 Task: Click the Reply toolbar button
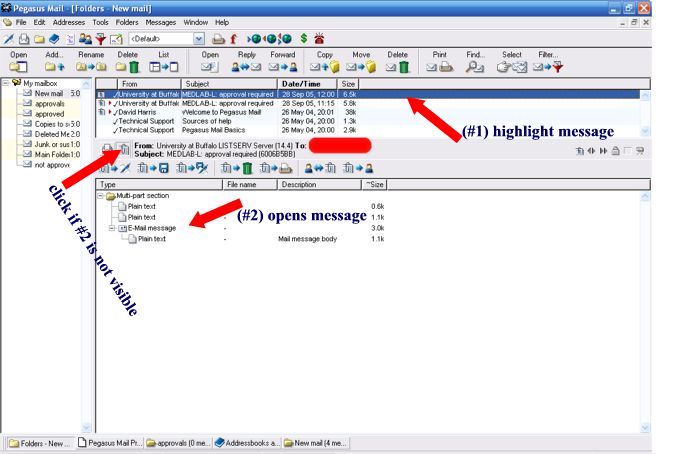click(246, 62)
